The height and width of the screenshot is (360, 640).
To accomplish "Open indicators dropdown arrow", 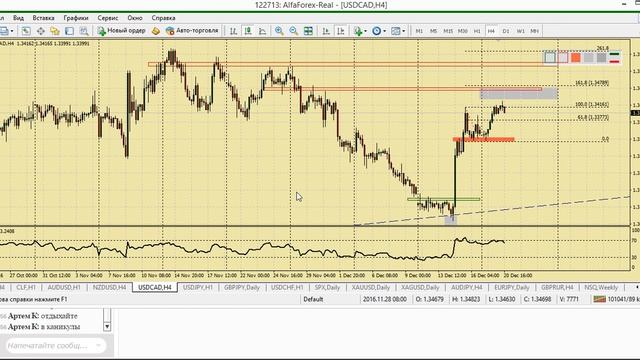I will tap(365, 31).
